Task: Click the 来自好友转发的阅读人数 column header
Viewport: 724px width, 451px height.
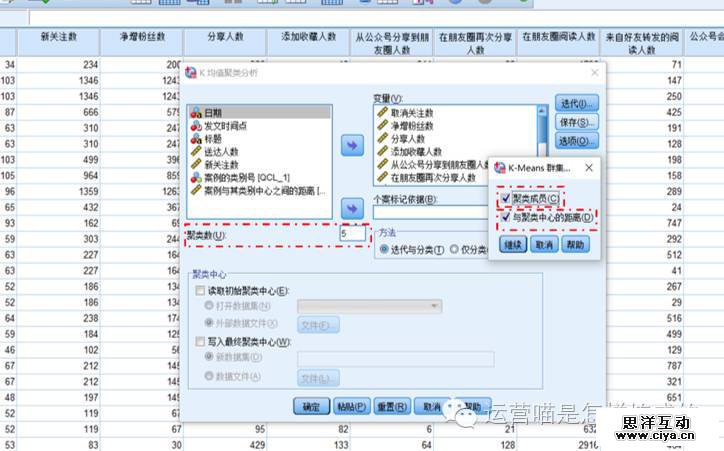Action: (x=642, y=42)
